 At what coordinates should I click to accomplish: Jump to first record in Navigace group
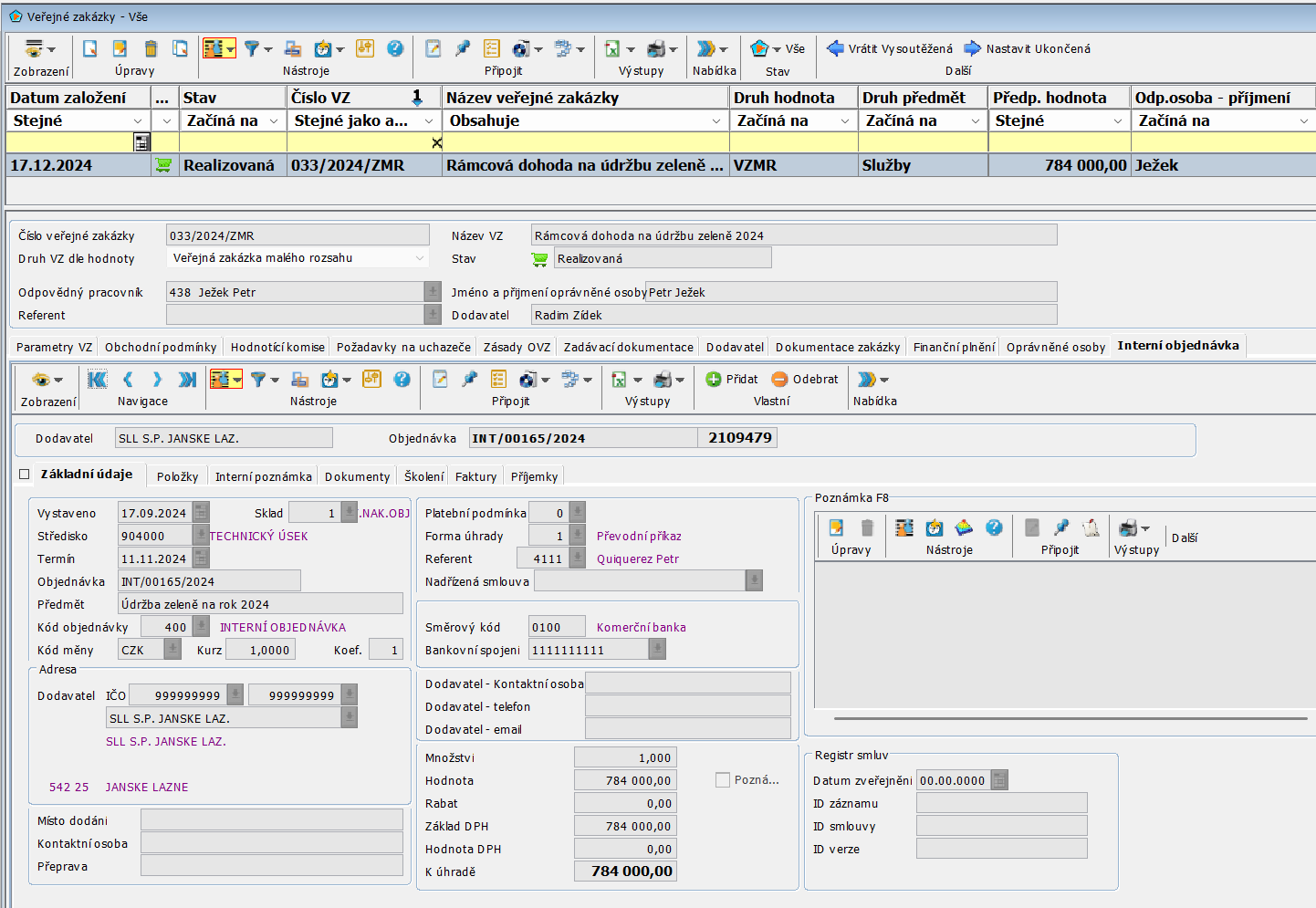tap(98, 380)
